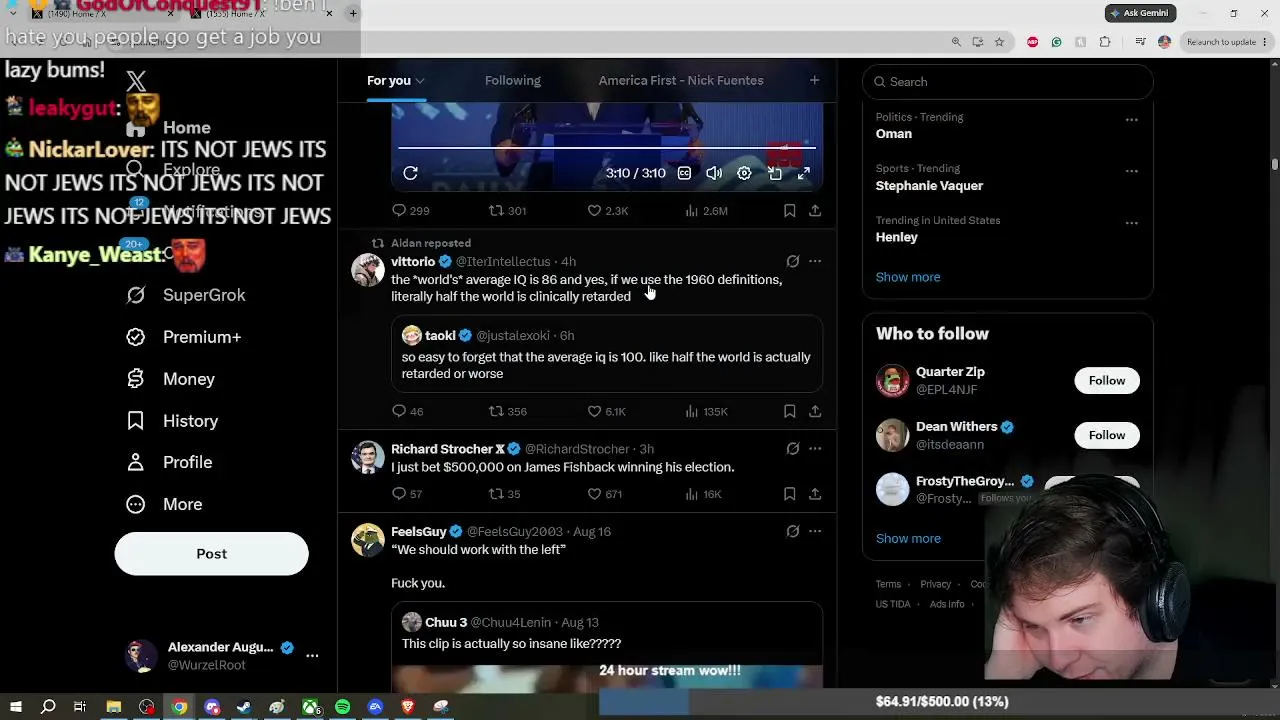Open more options on Richard Strocher's post
The height and width of the screenshot is (720, 1280).
pyautogui.click(x=815, y=449)
